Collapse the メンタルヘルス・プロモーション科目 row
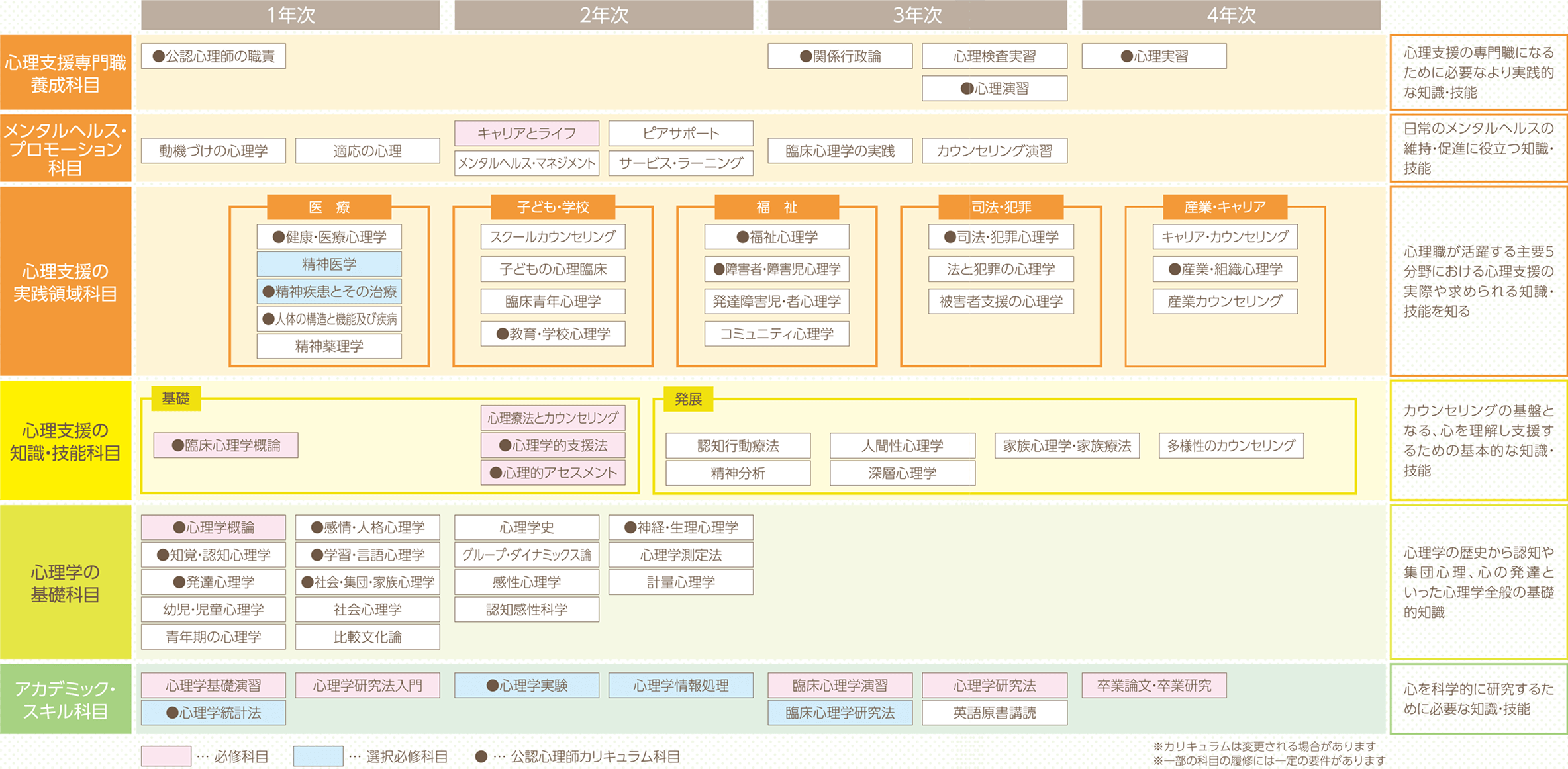The image size is (1568, 769). (x=66, y=147)
